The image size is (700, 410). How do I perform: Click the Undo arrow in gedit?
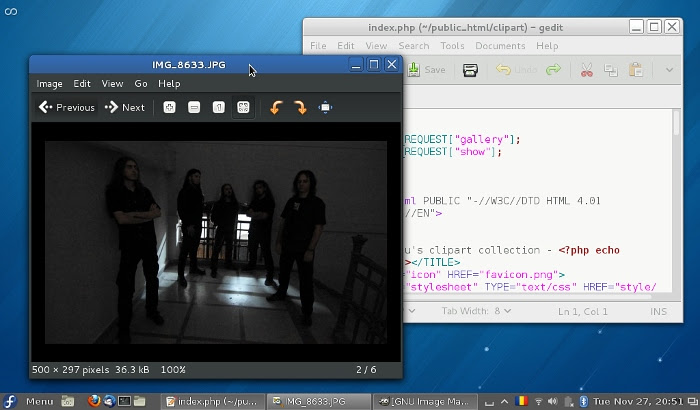[x=503, y=70]
